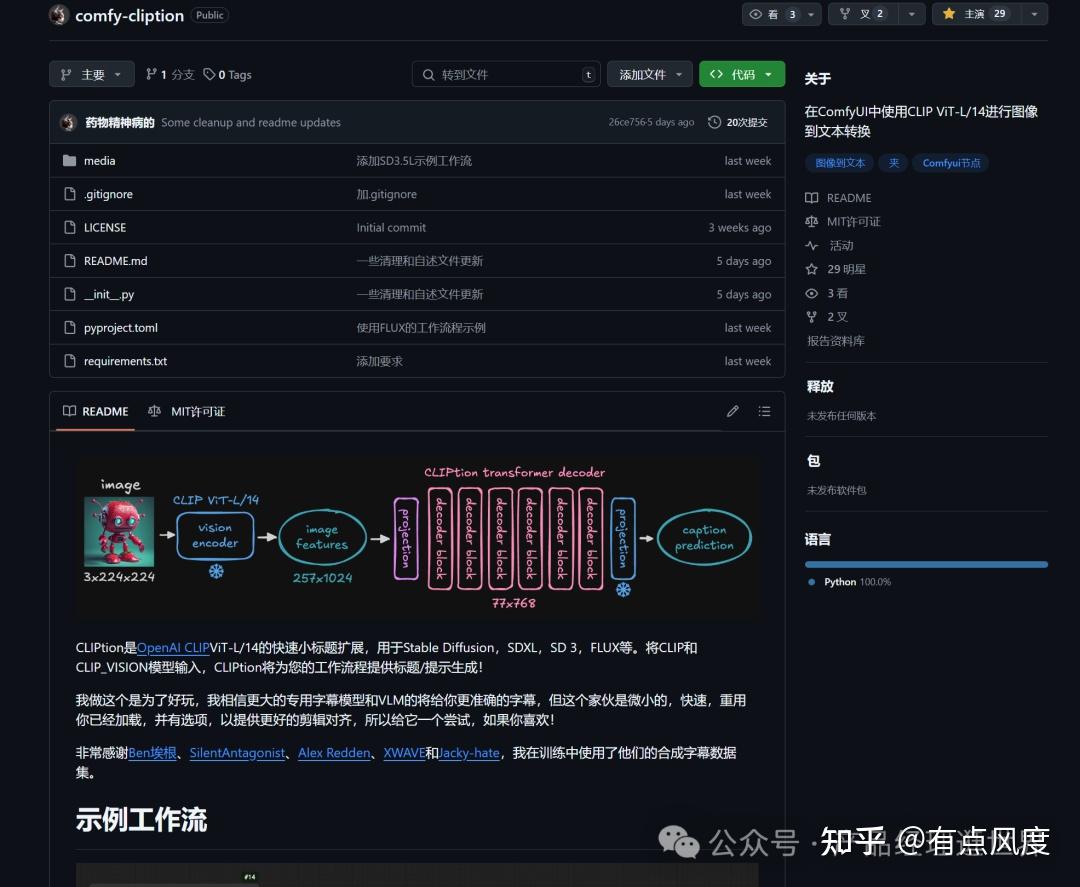Click the green 代码 button
This screenshot has height=887, width=1080.
(x=742, y=74)
